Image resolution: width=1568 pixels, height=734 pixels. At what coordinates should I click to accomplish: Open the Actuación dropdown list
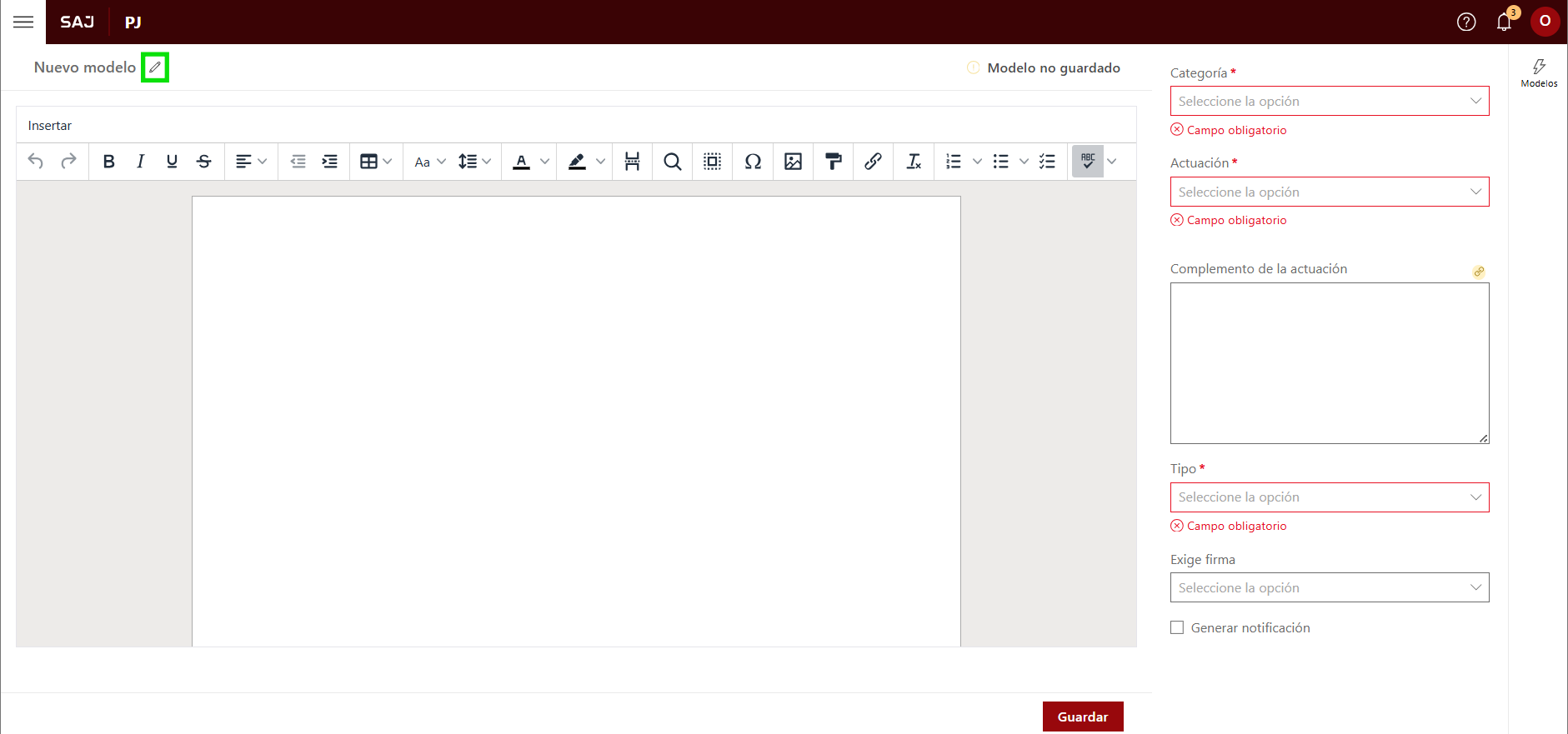(x=1329, y=192)
